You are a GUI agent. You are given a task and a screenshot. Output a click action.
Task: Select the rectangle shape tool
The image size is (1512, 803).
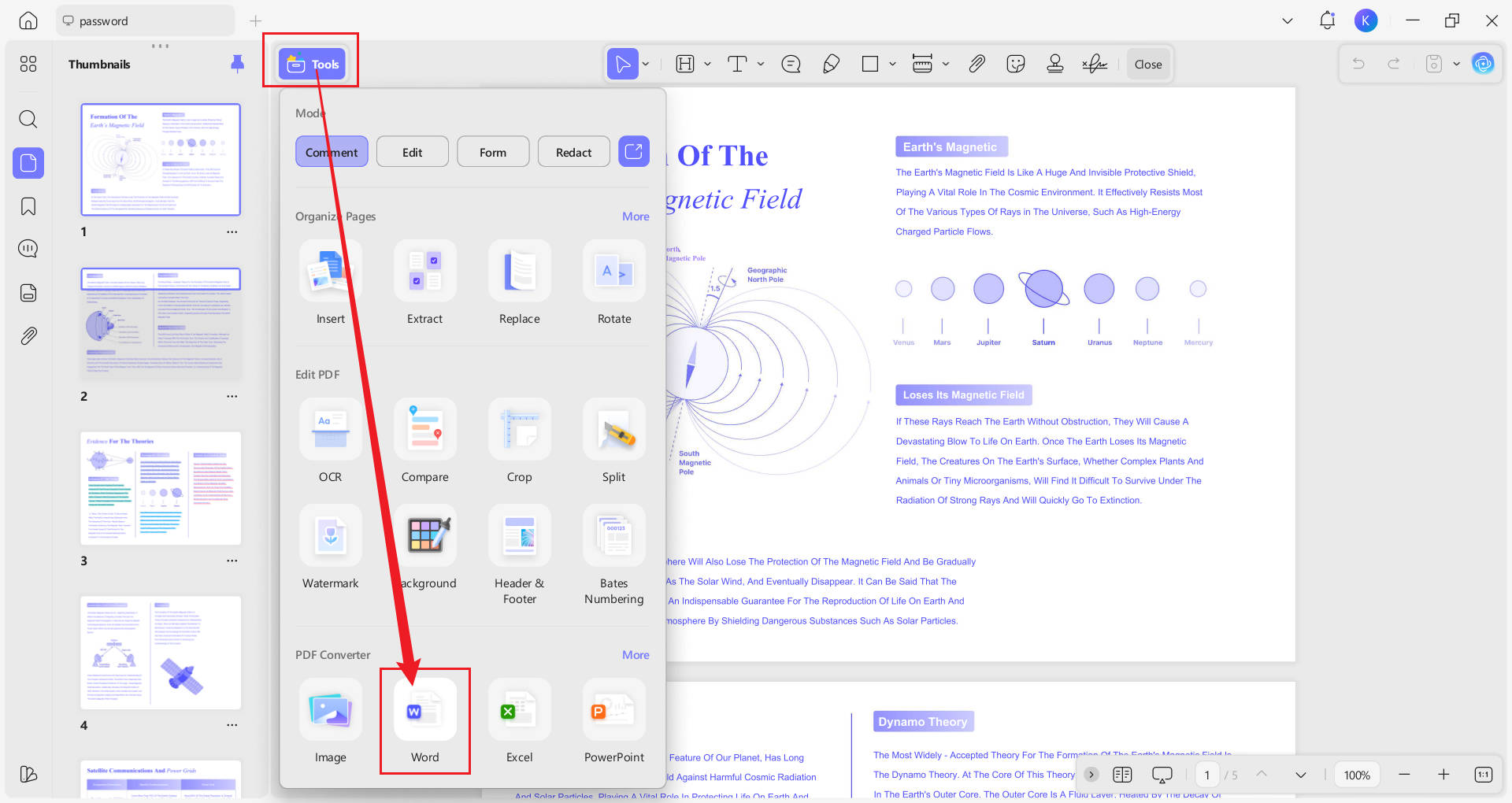pyautogui.click(x=870, y=64)
